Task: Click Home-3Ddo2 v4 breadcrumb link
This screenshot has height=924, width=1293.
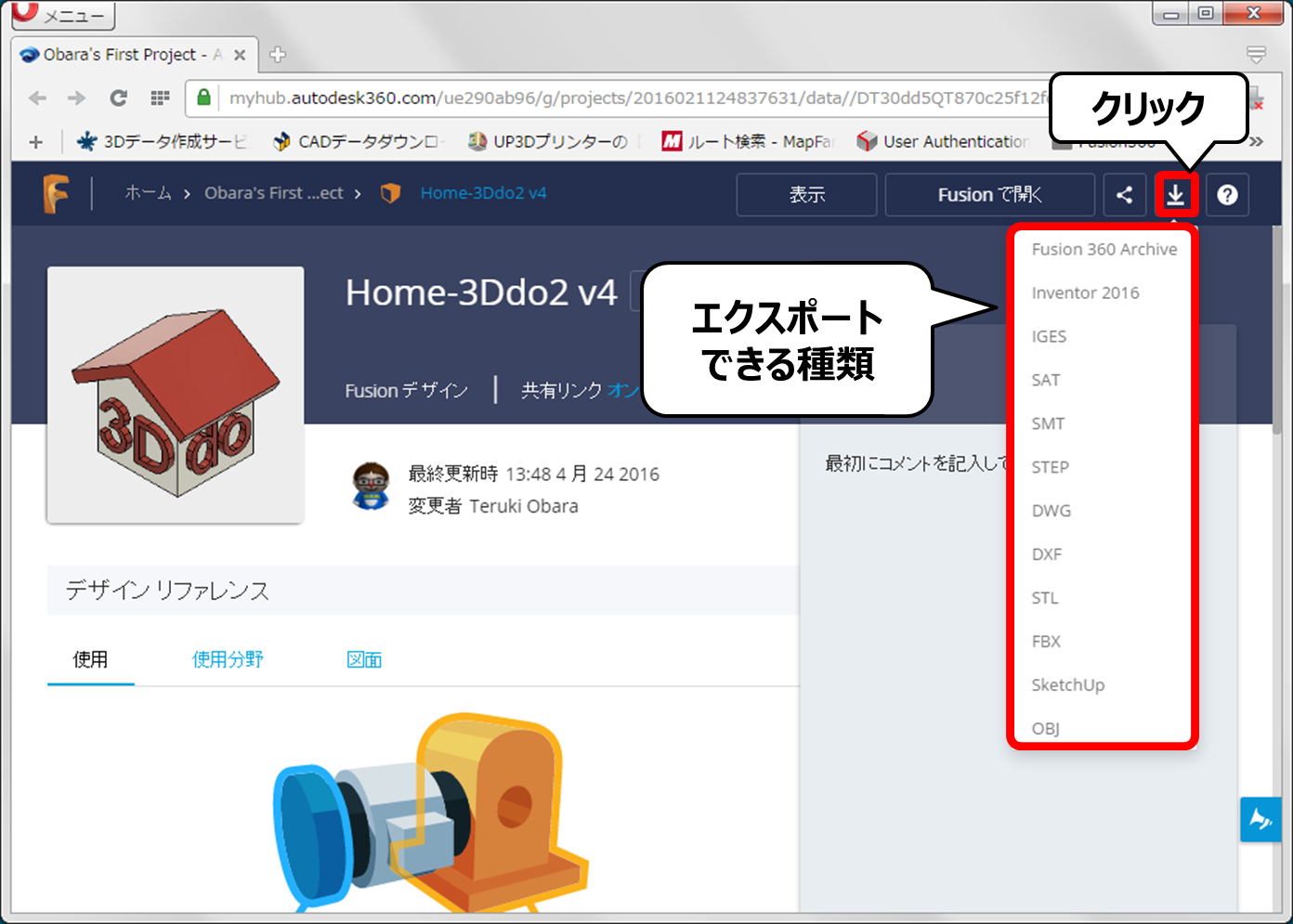Action: pyautogui.click(x=483, y=193)
